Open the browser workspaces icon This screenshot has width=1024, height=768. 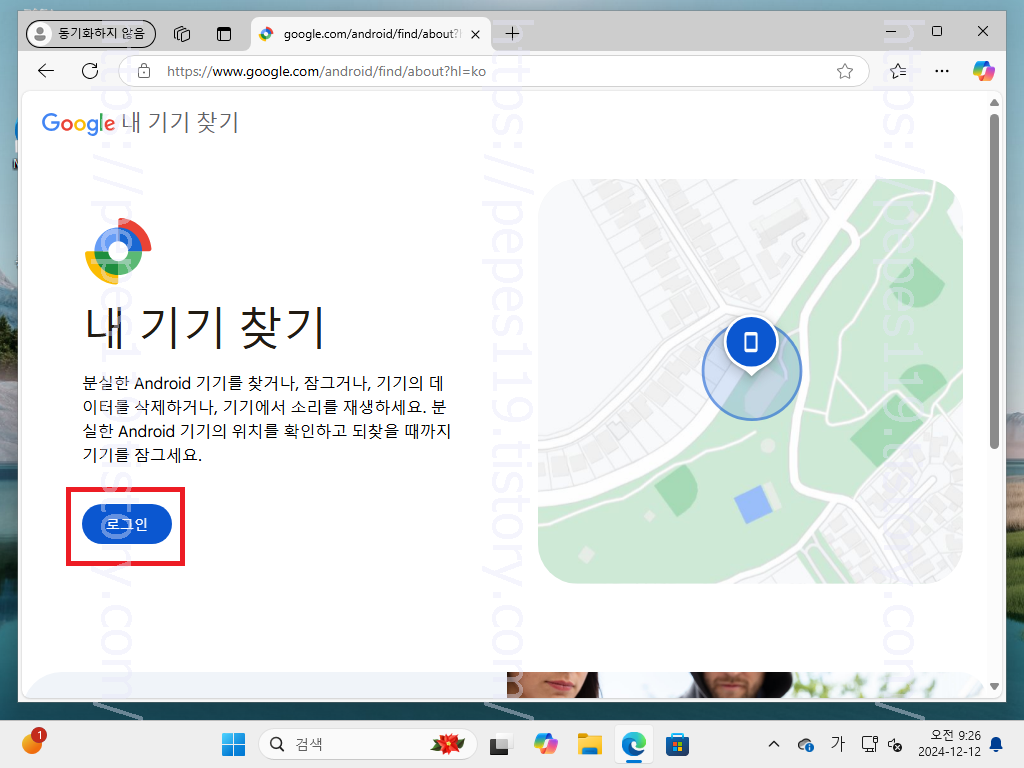coord(182,34)
